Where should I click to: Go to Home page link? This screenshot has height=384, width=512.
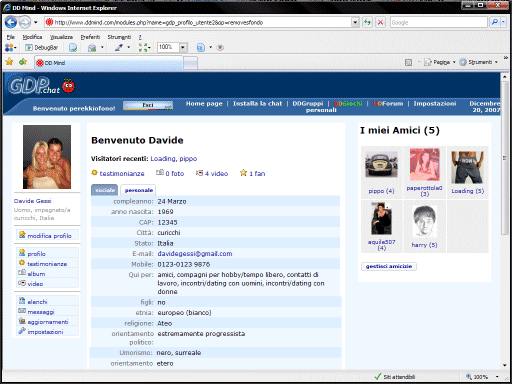tap(204, 104)
